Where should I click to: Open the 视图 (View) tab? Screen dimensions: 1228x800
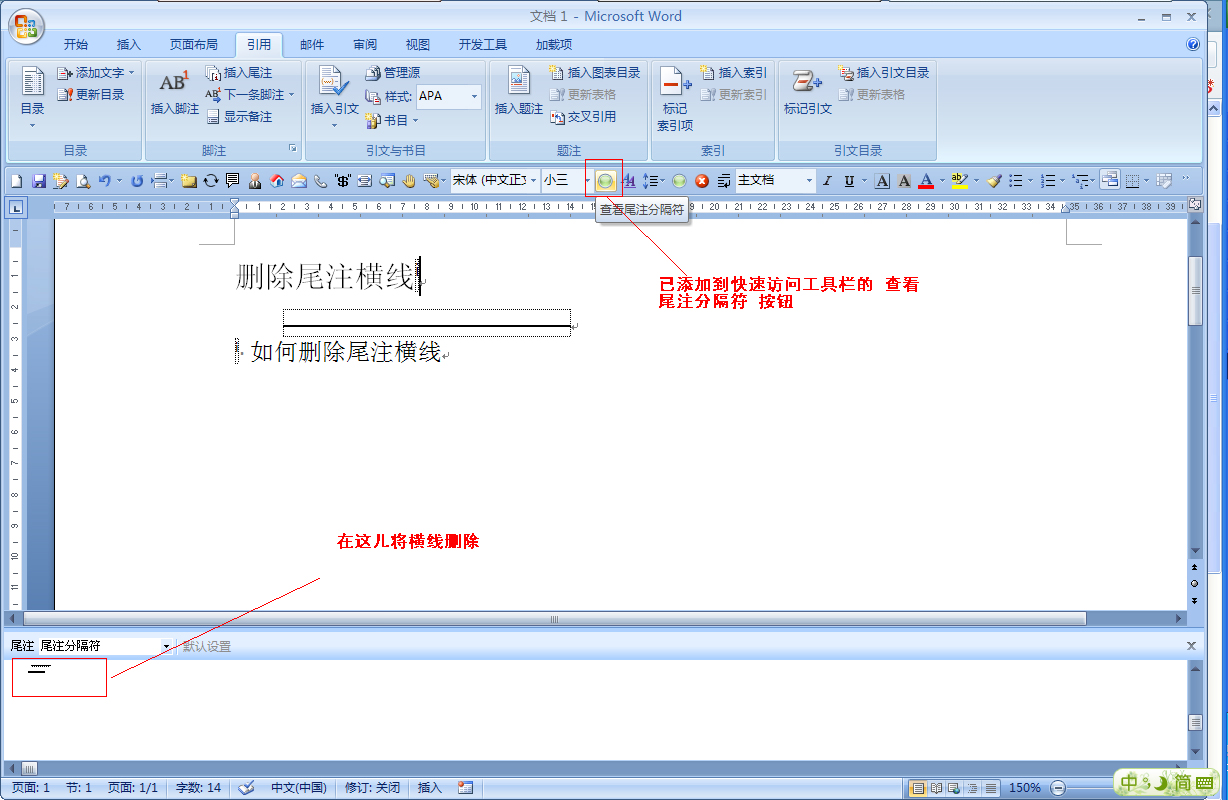[418, 45]
